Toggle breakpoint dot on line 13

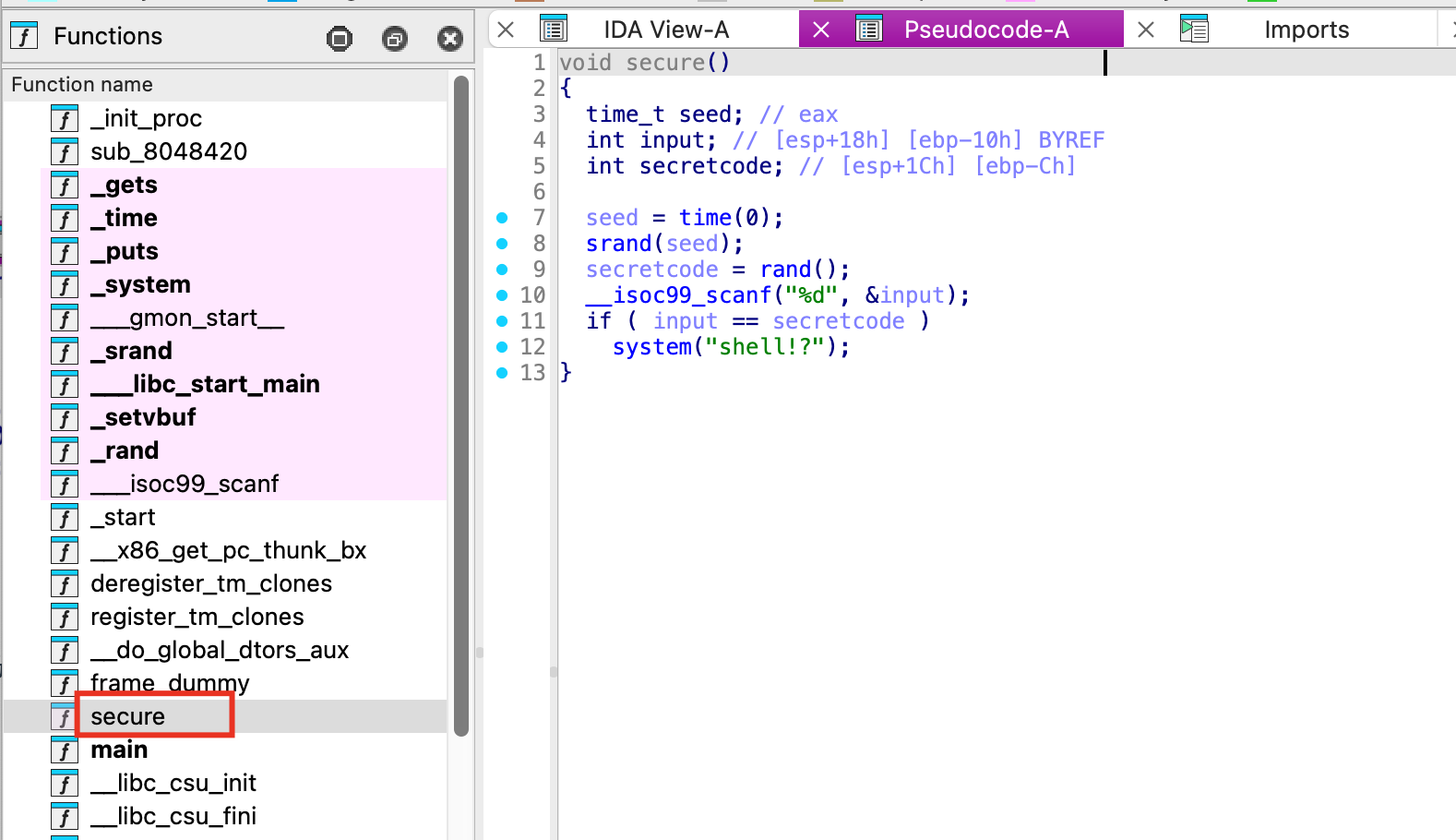click(x=502, y=373)
